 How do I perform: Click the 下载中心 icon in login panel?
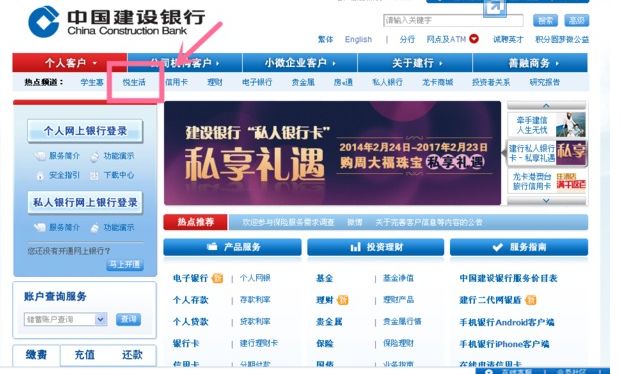pyautogui.click(x=94, y=176)
